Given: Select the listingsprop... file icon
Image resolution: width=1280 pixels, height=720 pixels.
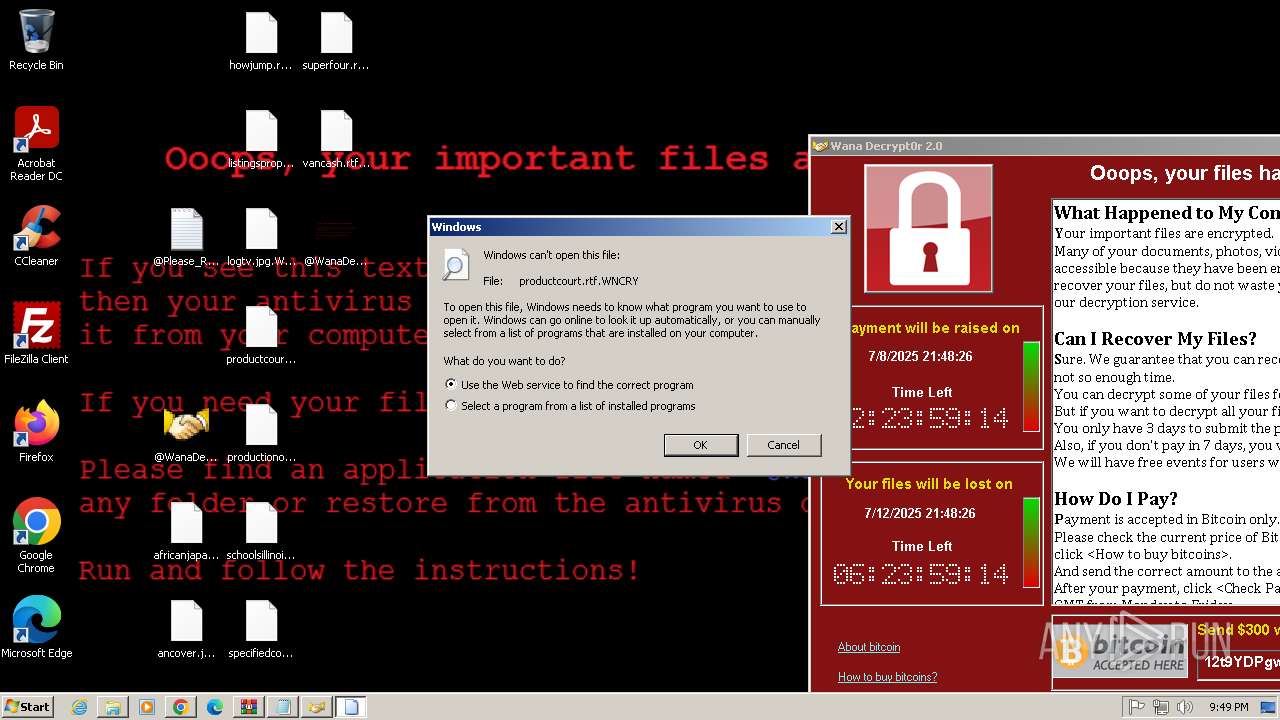Looking at the screenshot, I should pos(261,139).
